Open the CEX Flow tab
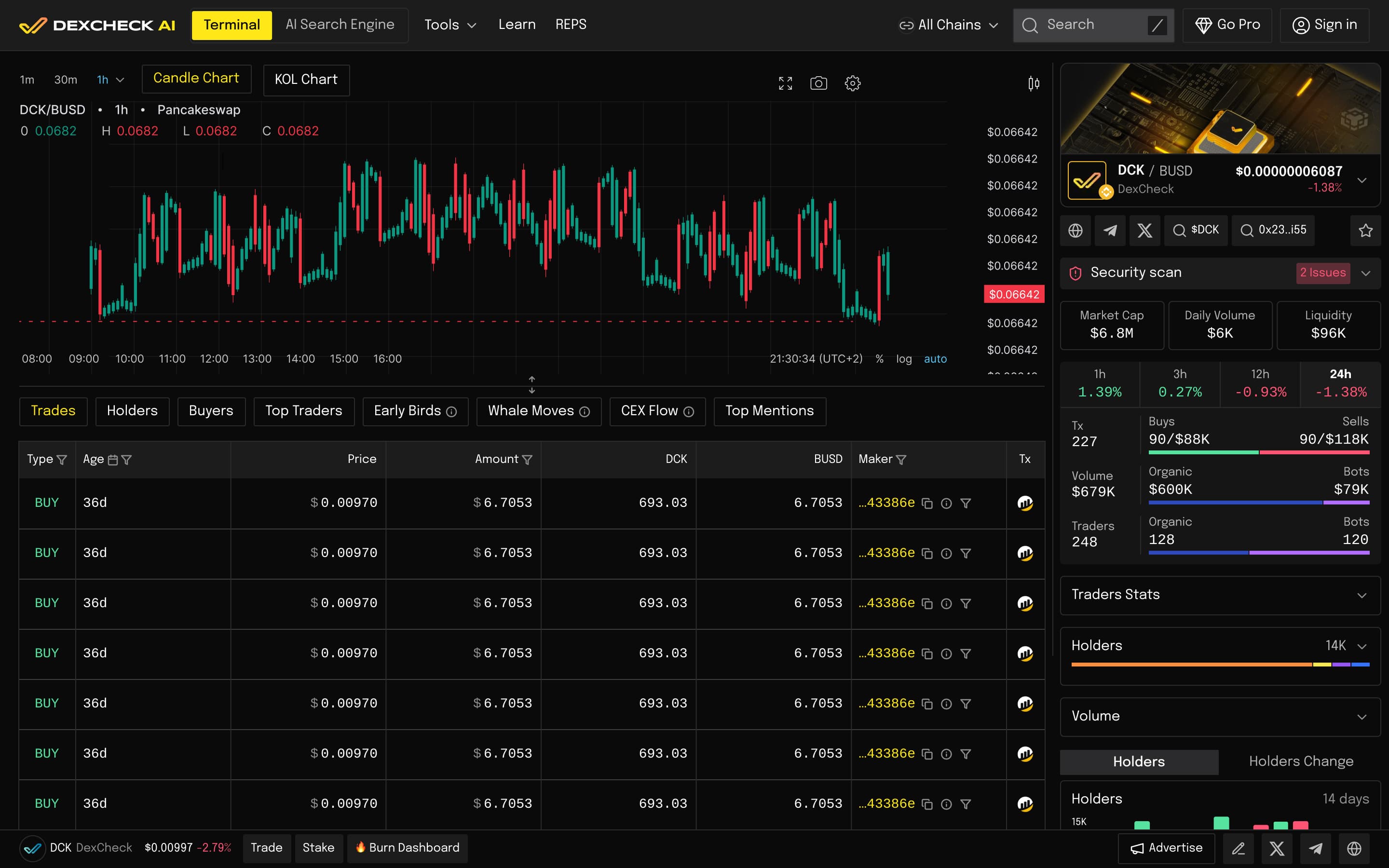 [657, 411]
